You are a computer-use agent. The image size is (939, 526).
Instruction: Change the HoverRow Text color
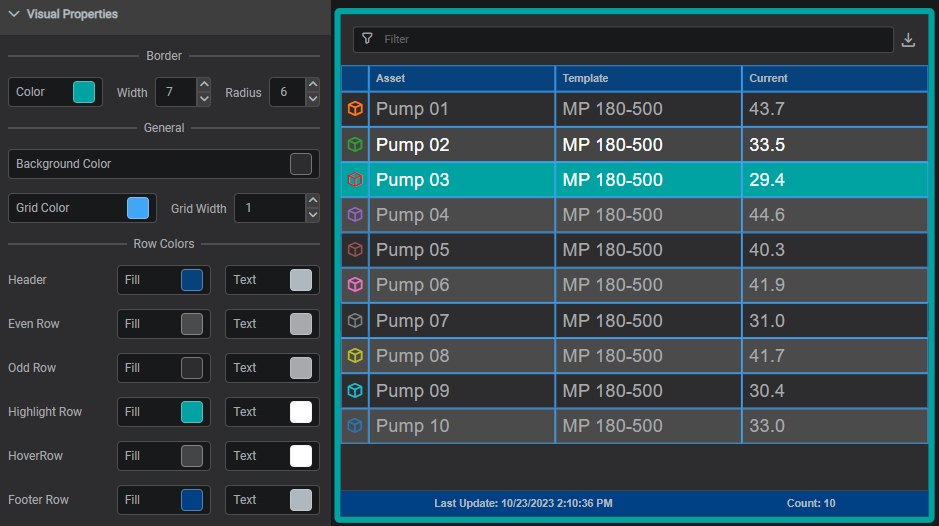pos(301,456)
